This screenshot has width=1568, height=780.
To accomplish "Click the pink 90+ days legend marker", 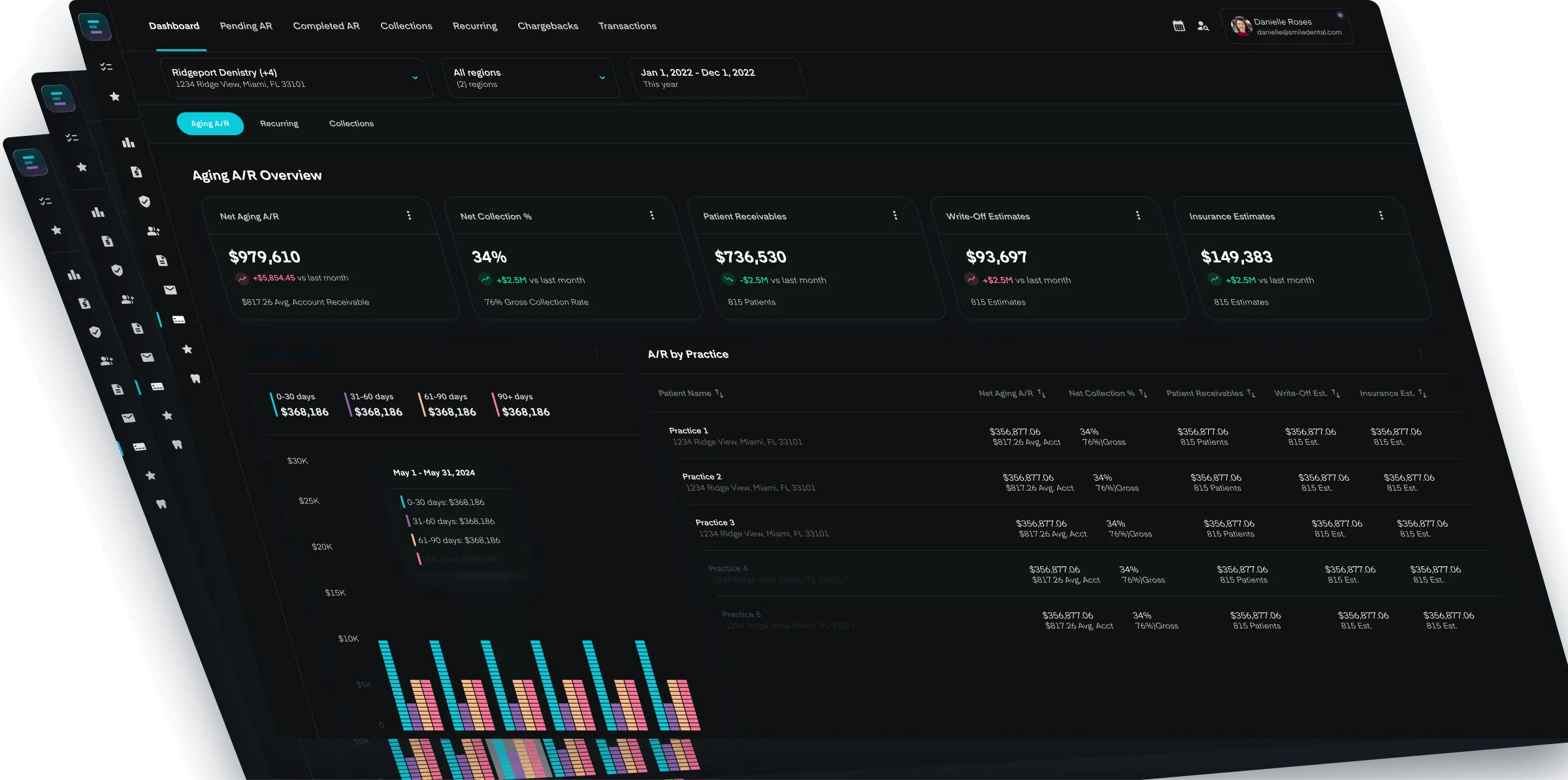I will coord(495,404).
